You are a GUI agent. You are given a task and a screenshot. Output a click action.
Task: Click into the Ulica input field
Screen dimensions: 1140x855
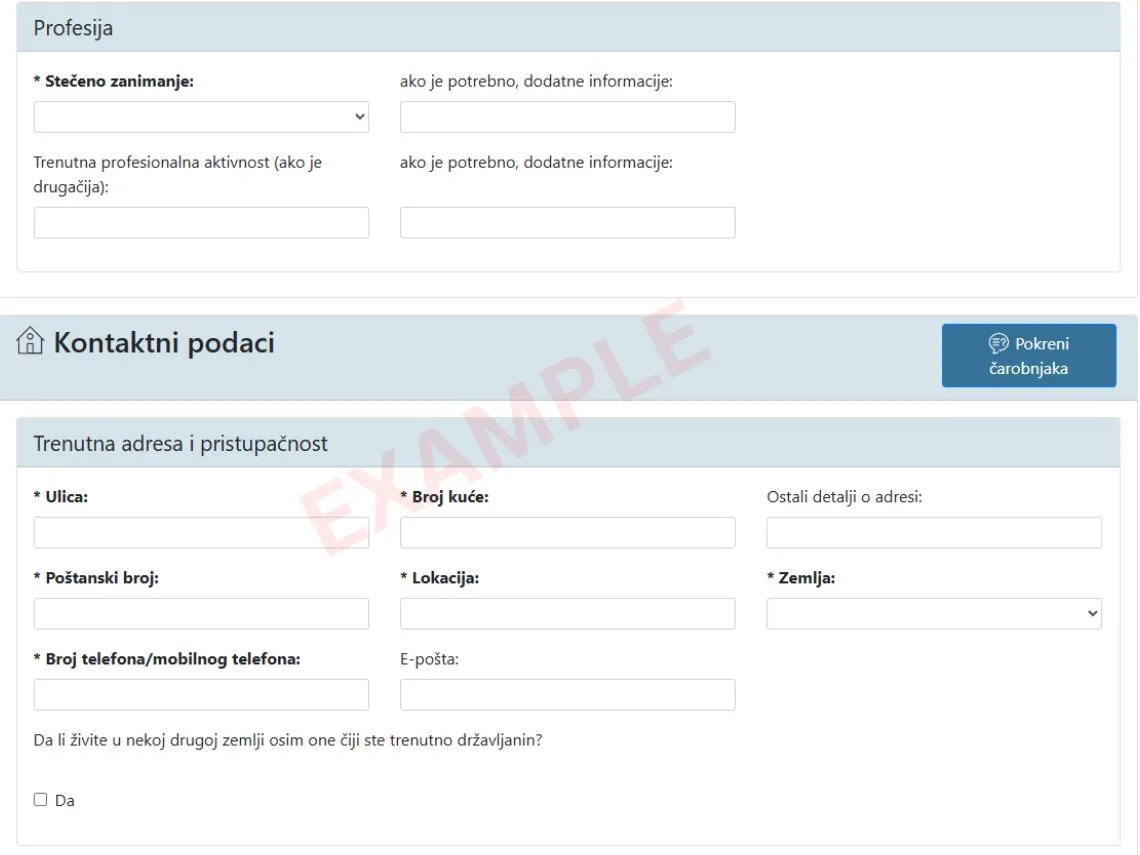(201, 533)
